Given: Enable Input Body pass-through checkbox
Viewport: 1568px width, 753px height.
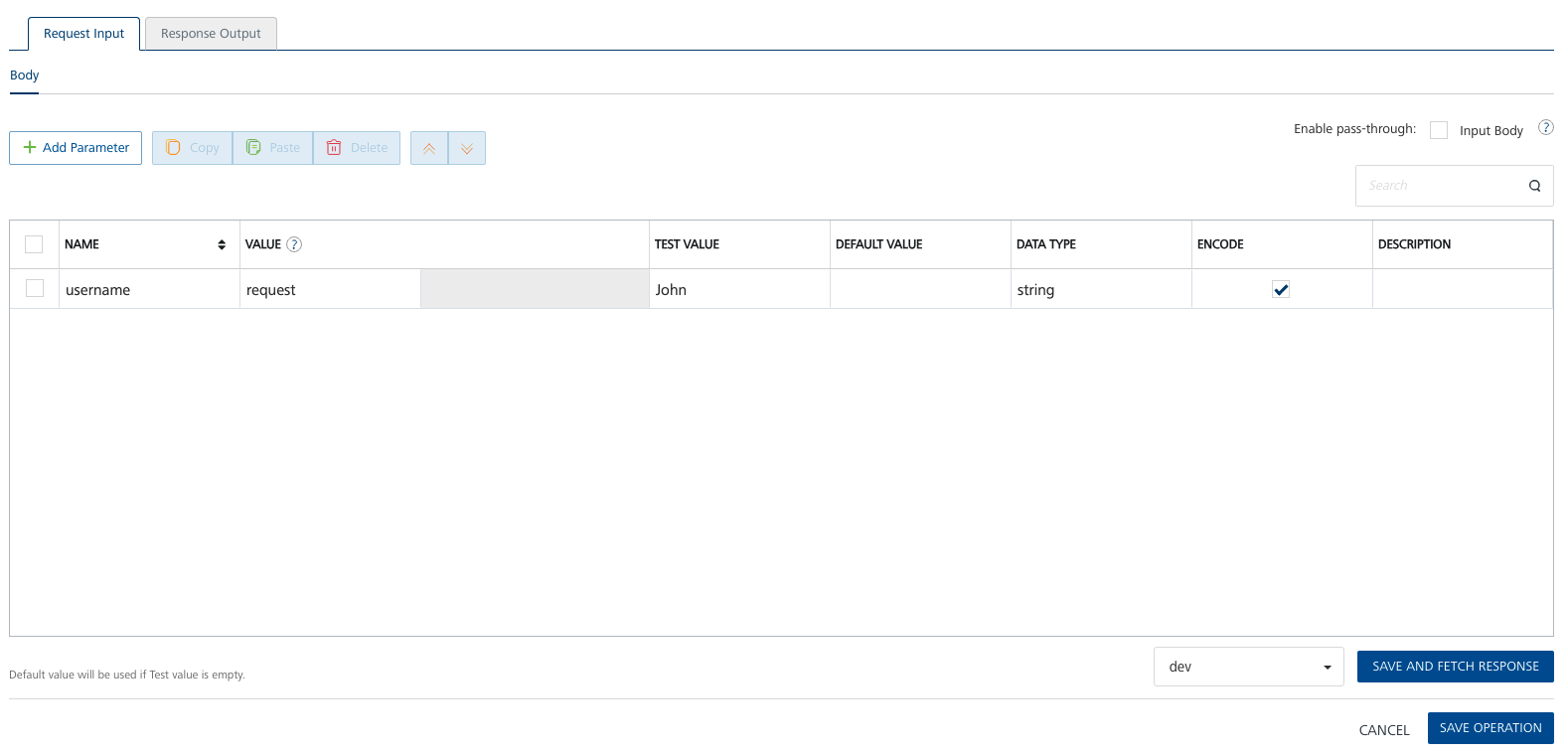Looking at the screenshot, I should tap(1439, 130).
